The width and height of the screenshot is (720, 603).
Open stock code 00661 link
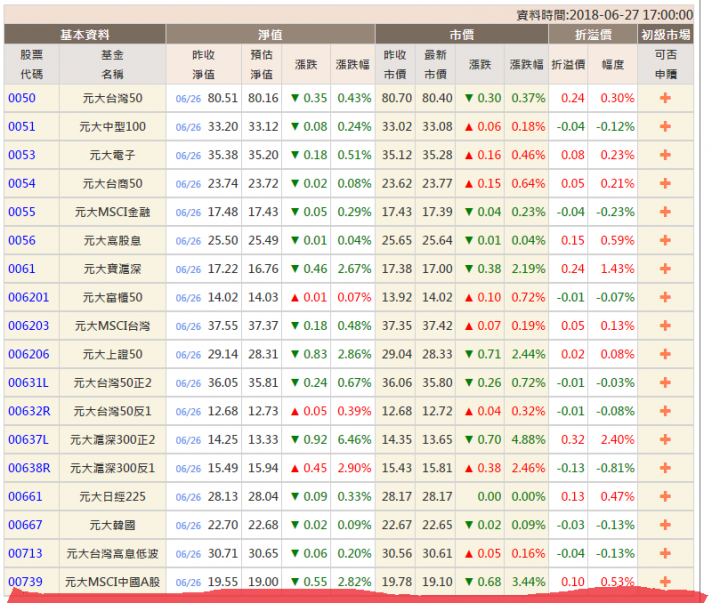click(25, 496)
